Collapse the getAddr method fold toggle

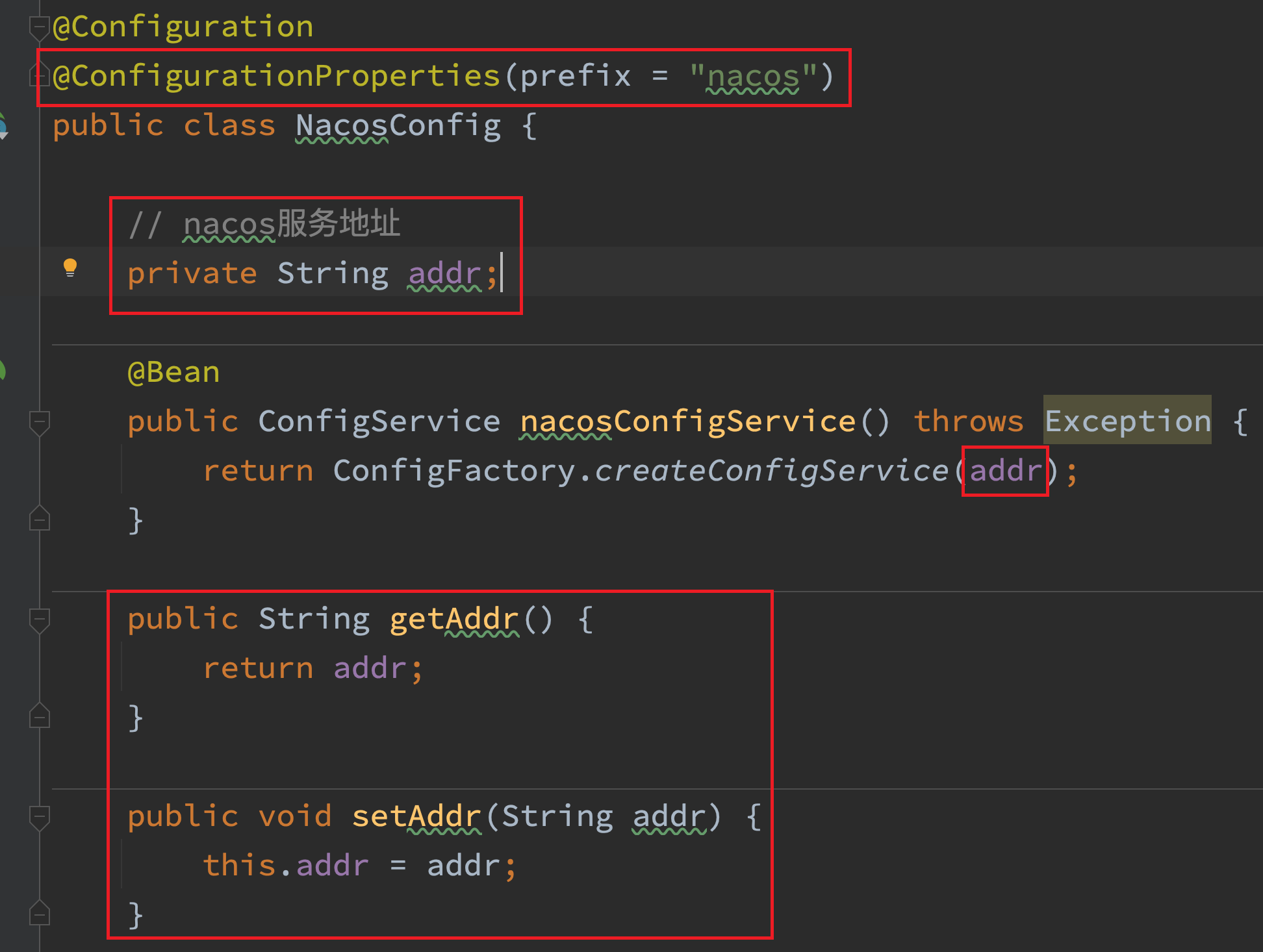pyautogui.click(x=40, y=620)
